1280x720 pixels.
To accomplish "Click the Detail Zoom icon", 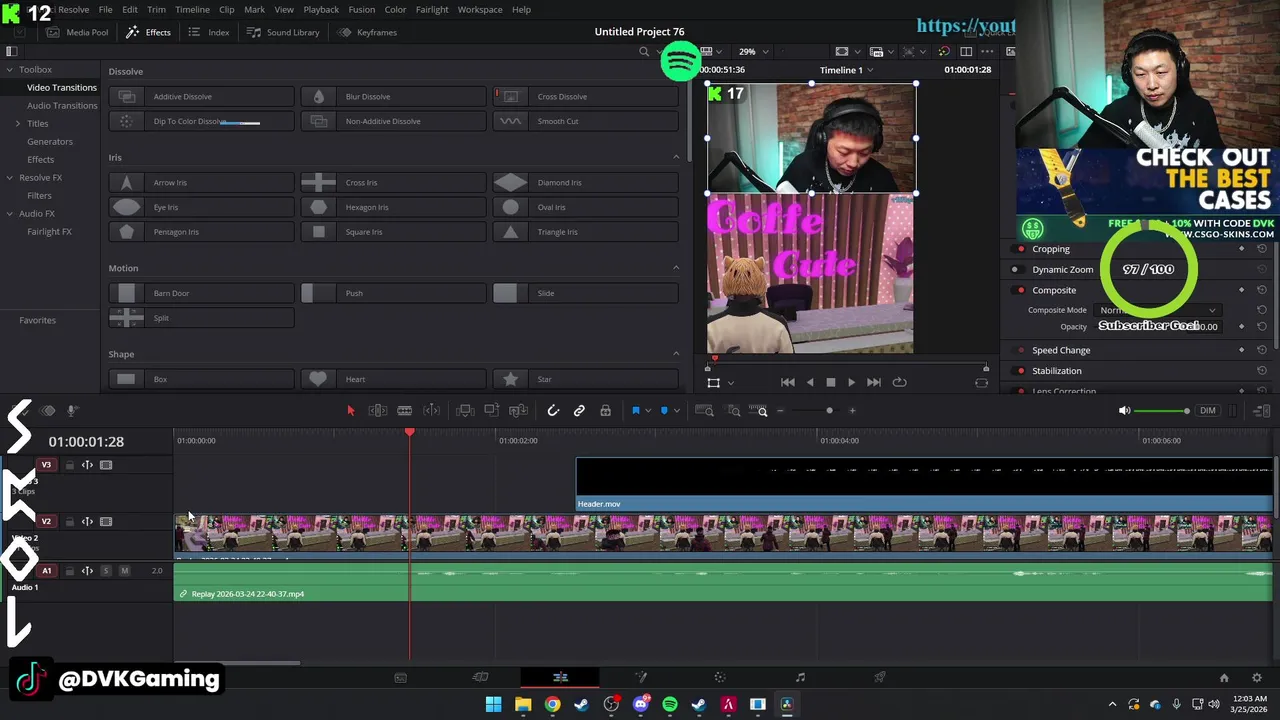I will (x=734, y=411).
